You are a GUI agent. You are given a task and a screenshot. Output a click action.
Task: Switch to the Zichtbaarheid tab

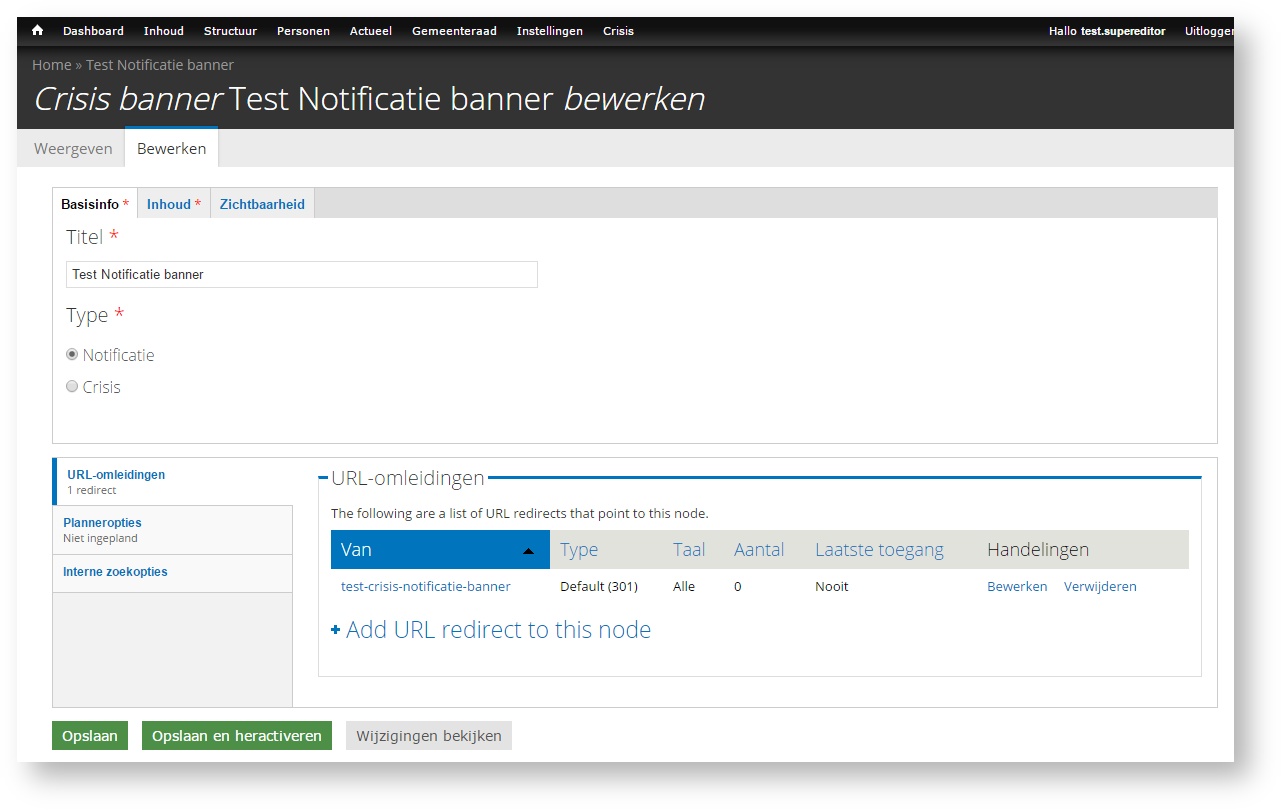(x=262, y=204)
